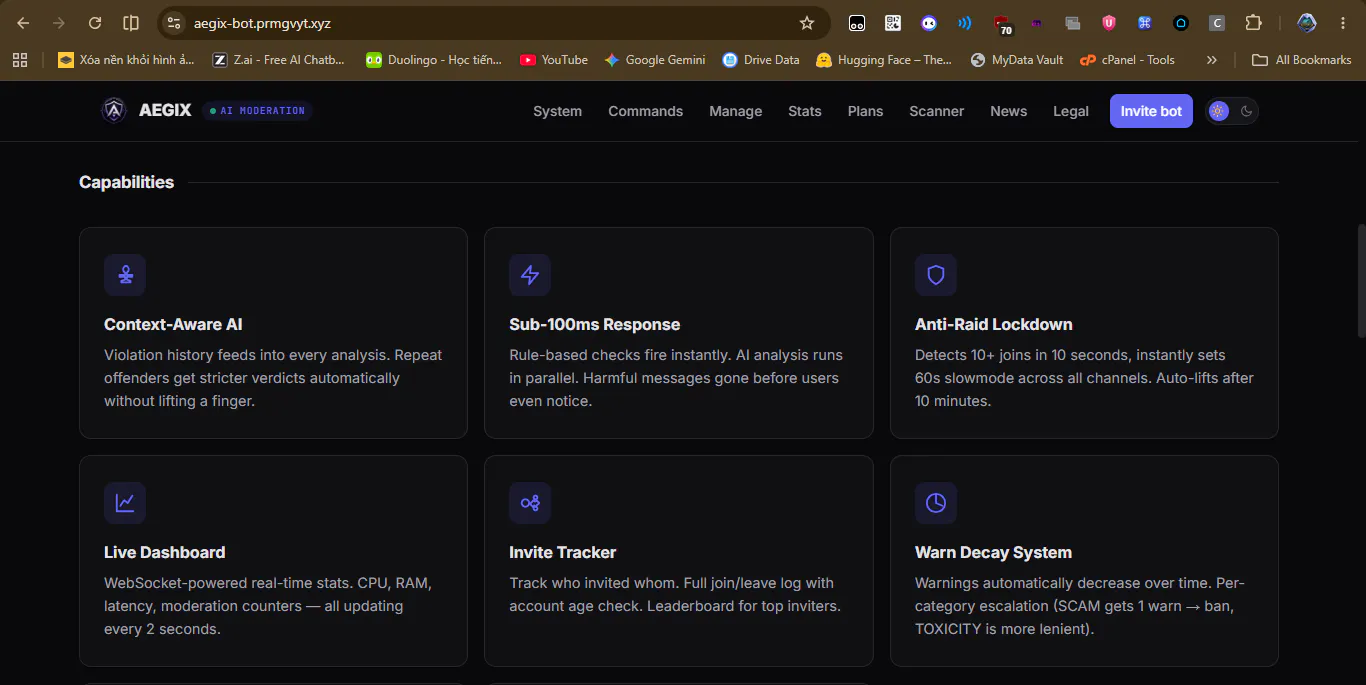Click the lightning bolt Sub-100ms Response icon
1366x685 pixels.
[530, 275]
